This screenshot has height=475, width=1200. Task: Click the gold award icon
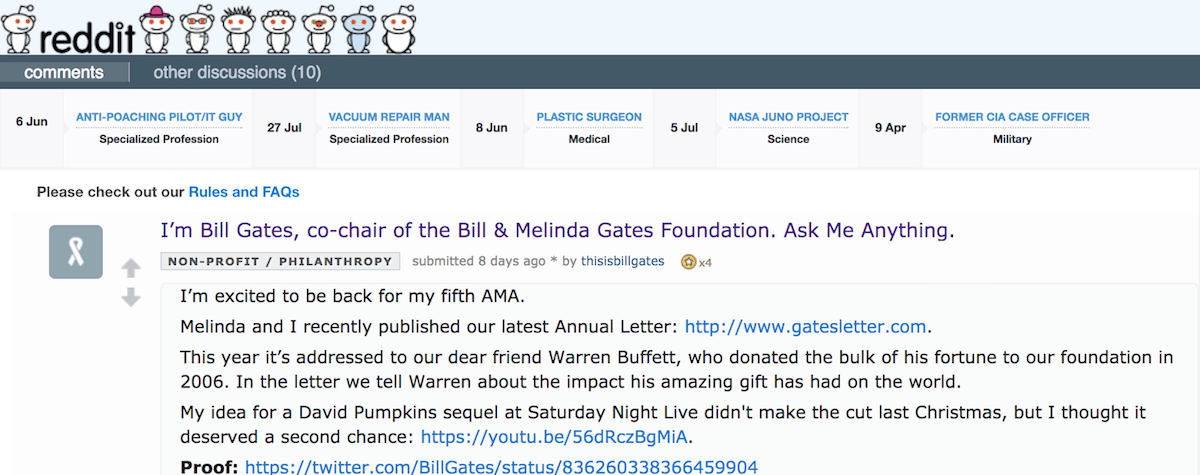(x=688, y=262)
